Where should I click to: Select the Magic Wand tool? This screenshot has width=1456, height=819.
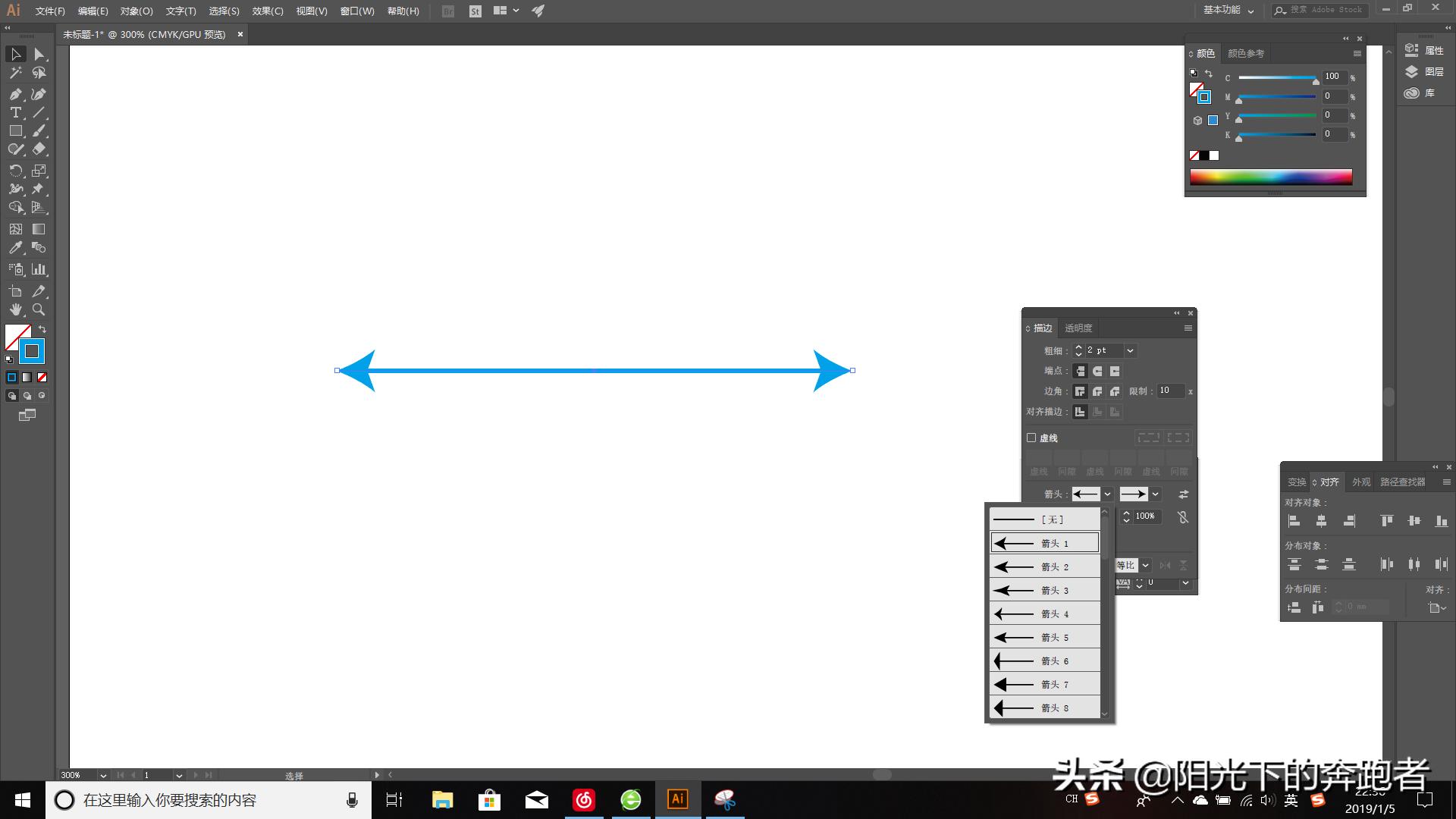click(15, 73)
